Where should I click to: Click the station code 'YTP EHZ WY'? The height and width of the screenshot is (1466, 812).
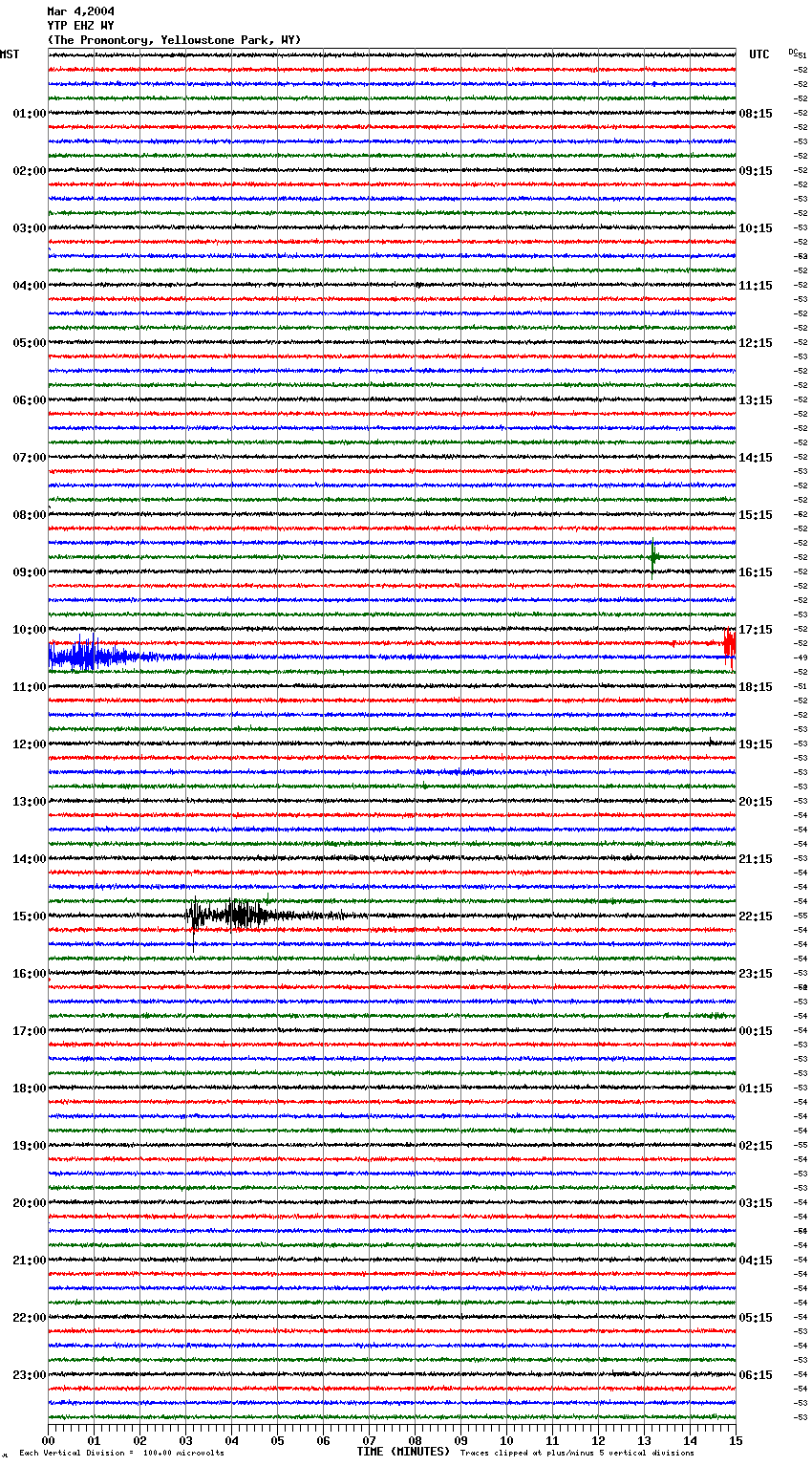point(80,26)
